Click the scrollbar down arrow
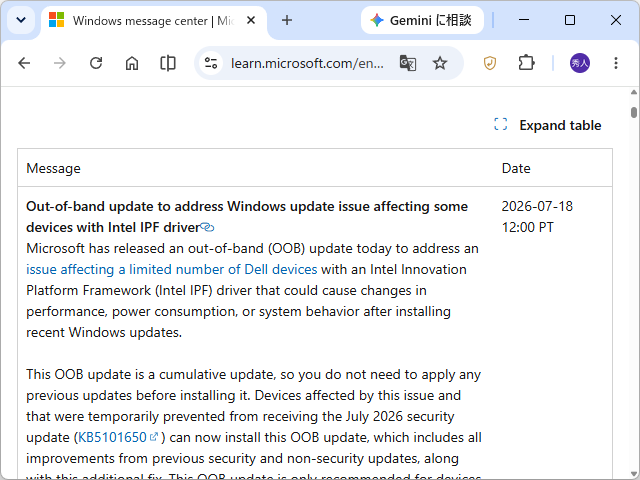This screenshot has height=480, width=640. click(x=633, y=473)
